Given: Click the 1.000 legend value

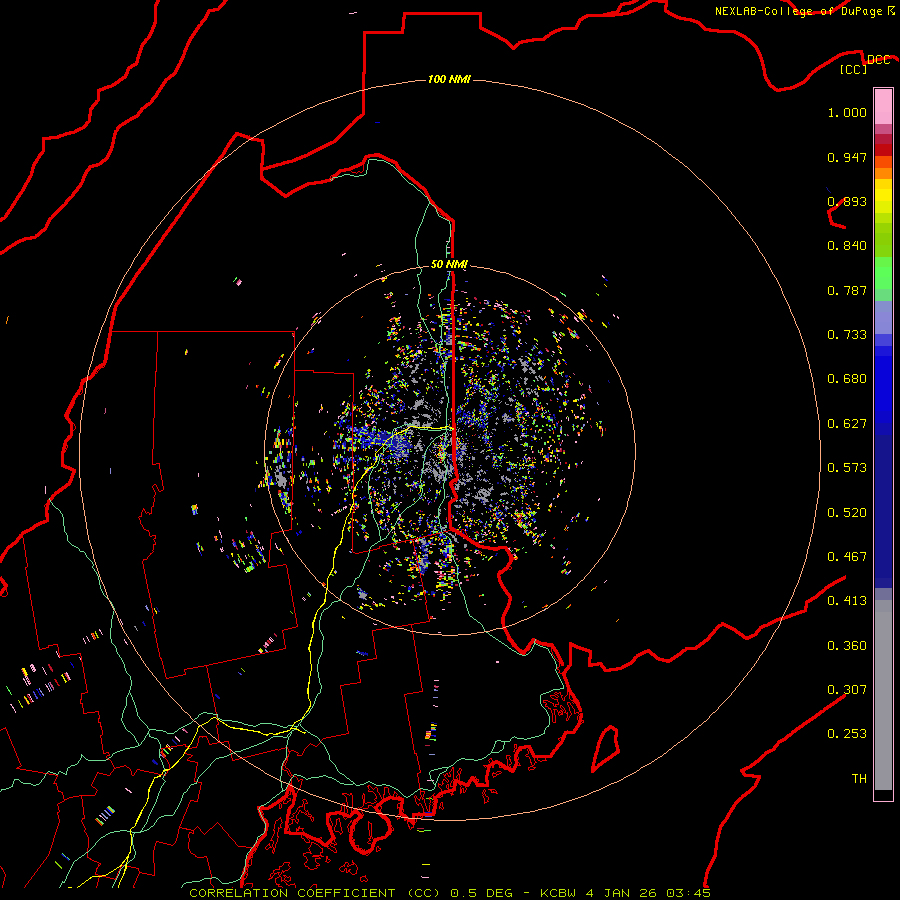Looking at the screenshot, I should 847,112.
